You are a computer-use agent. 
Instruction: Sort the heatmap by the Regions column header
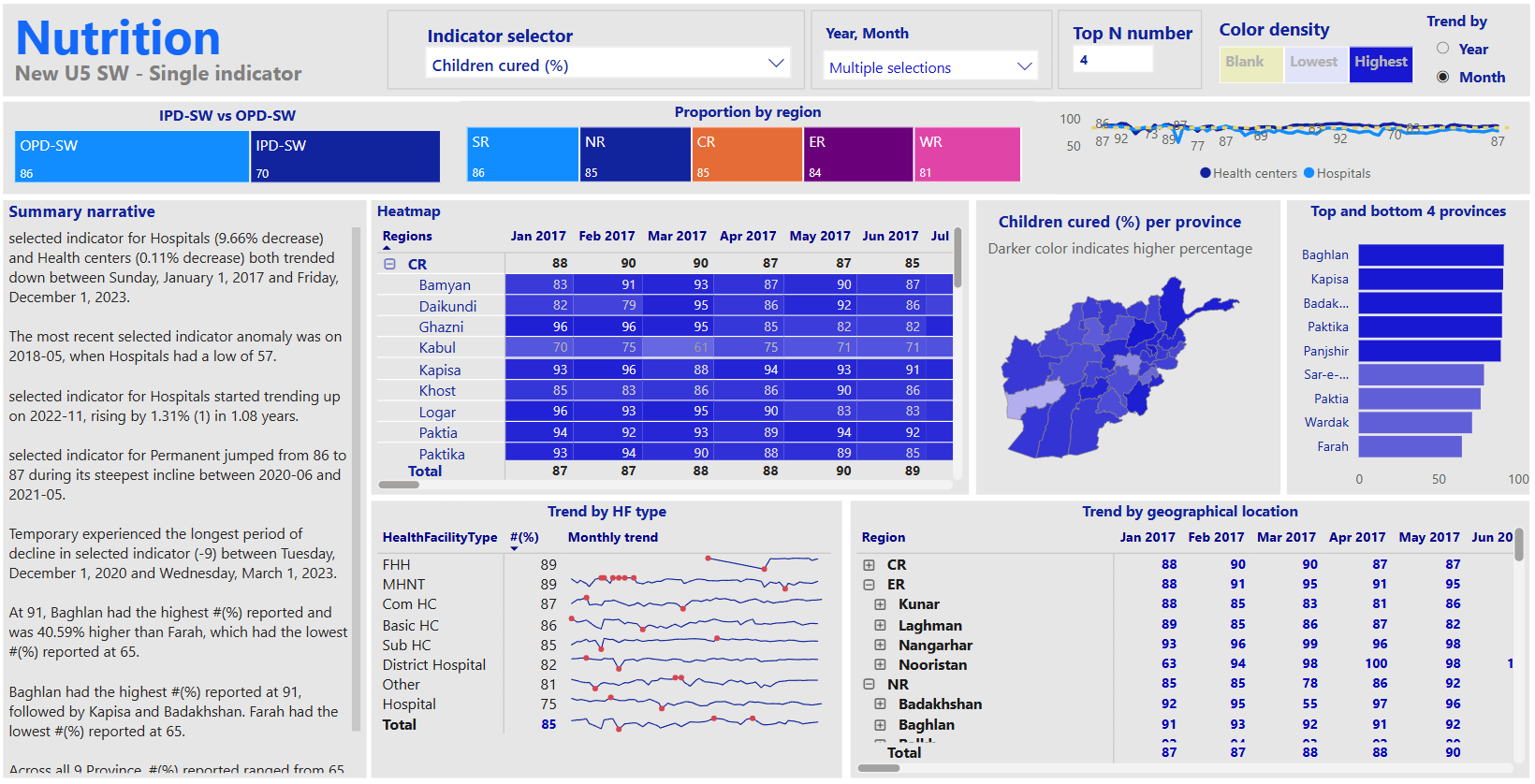(407, 237)
